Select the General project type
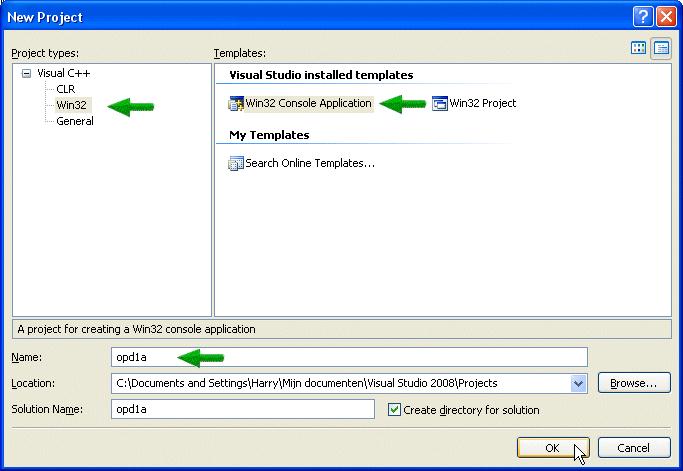This screenshot has width=683, height=471. 75,121
